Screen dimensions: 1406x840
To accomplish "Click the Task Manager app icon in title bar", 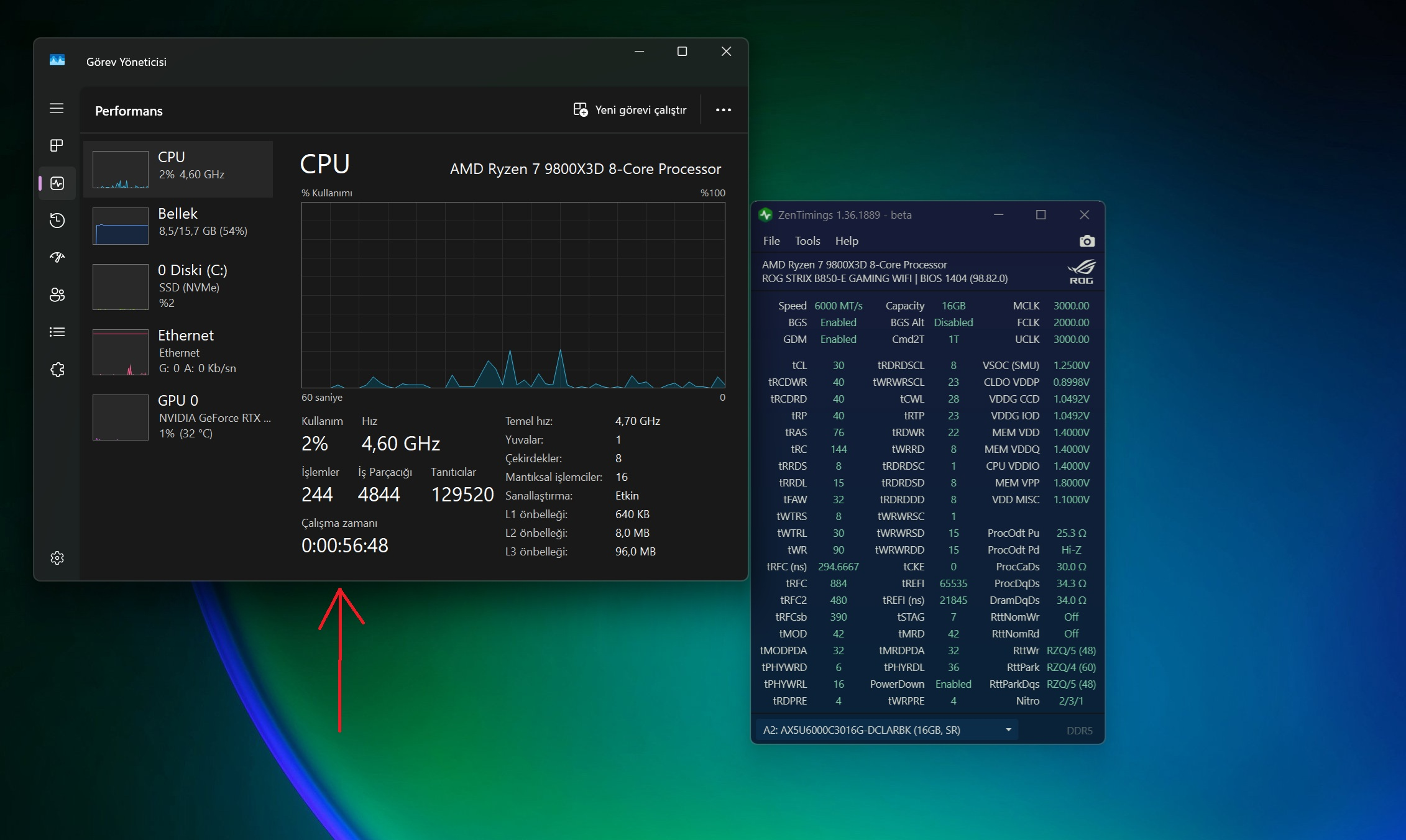I will [x=57, y=60].
